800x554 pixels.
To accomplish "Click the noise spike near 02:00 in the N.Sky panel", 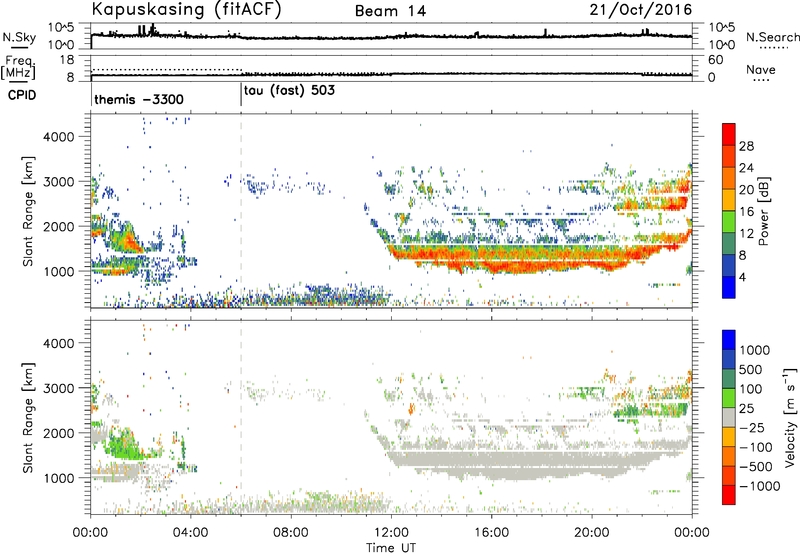I will coord(141,31).
